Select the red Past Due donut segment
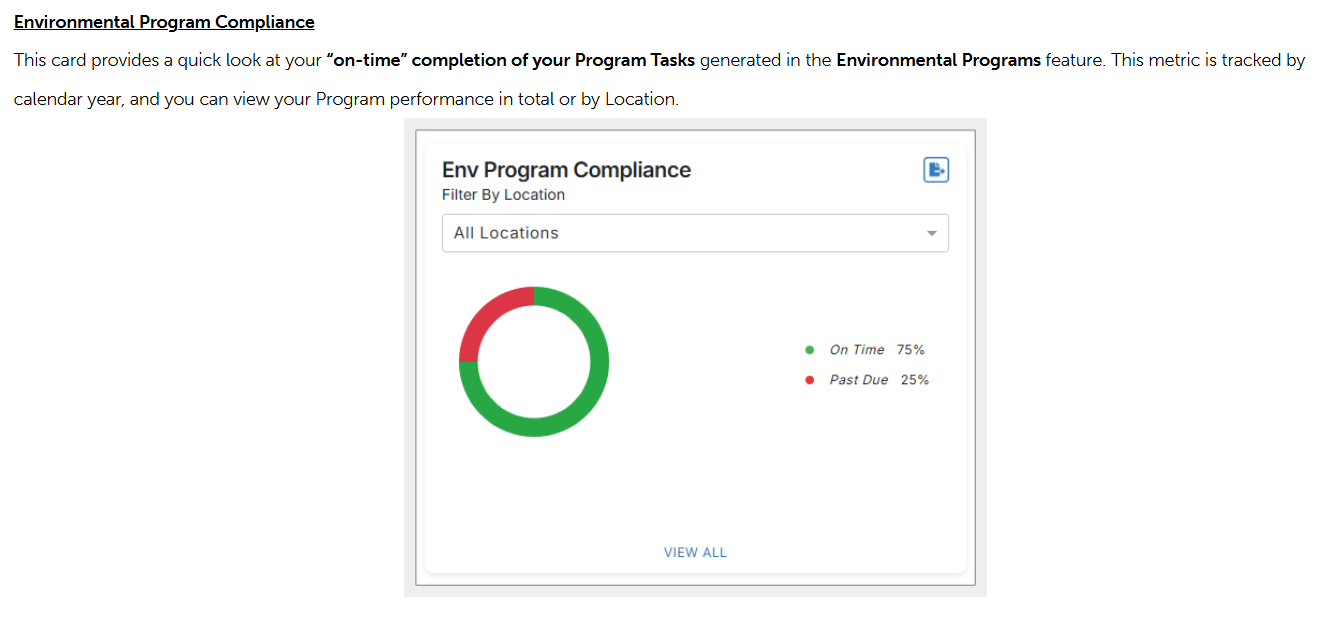The width and height of the screenshot is (1338, 619). (485, 315)
